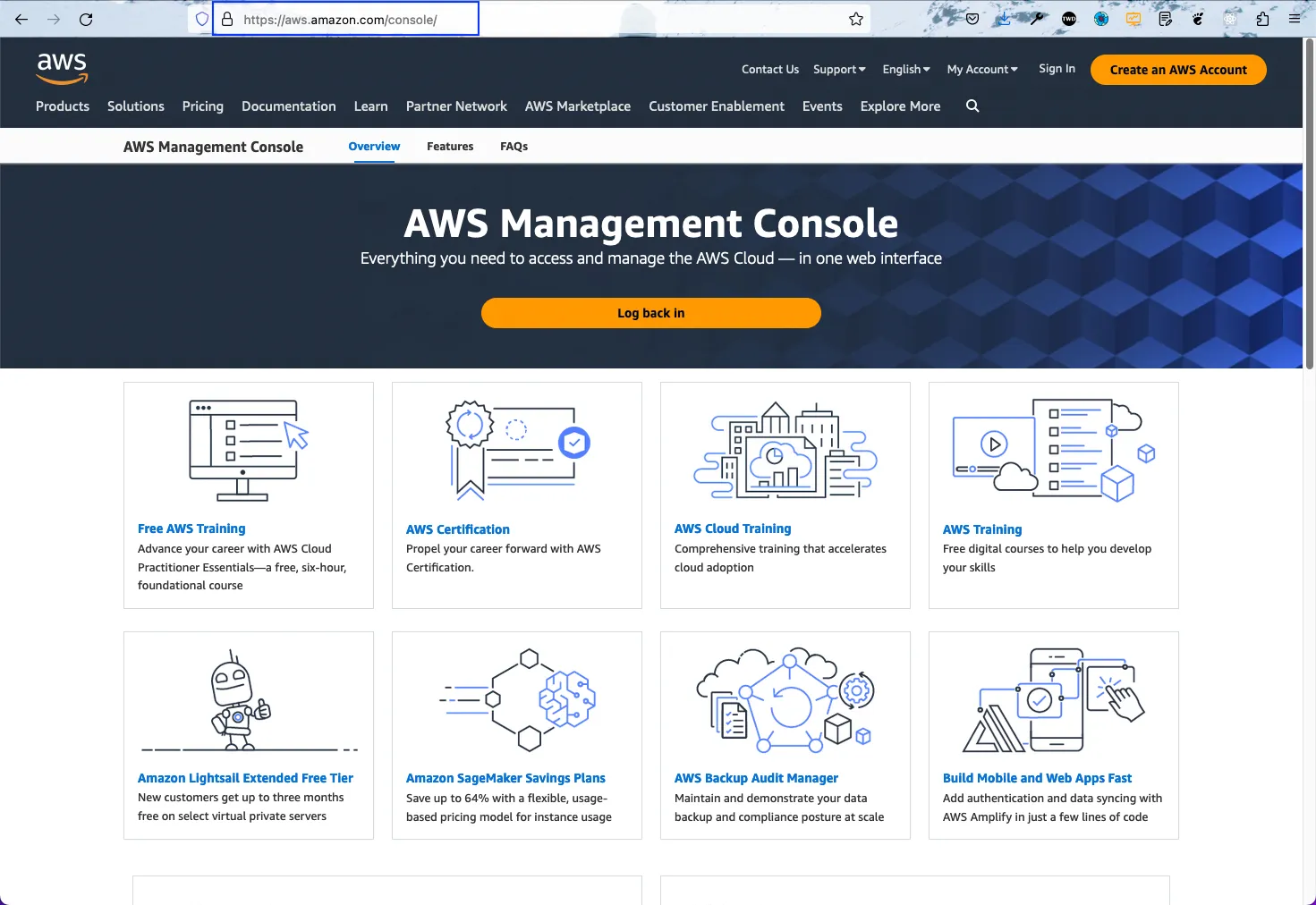Save to Pocket using the Pocket icon
Screen dimensions: 1316x905
click(972, 19)
